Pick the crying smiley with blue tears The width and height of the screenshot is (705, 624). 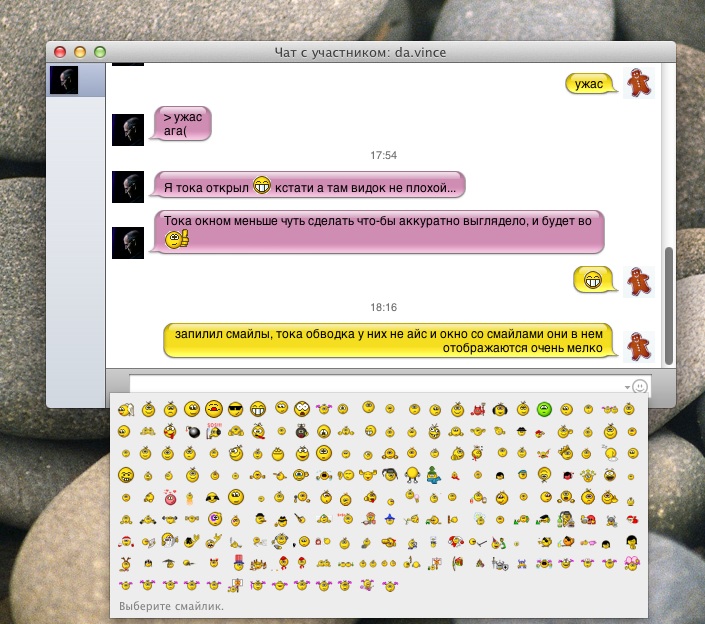(x=324, y=475)
